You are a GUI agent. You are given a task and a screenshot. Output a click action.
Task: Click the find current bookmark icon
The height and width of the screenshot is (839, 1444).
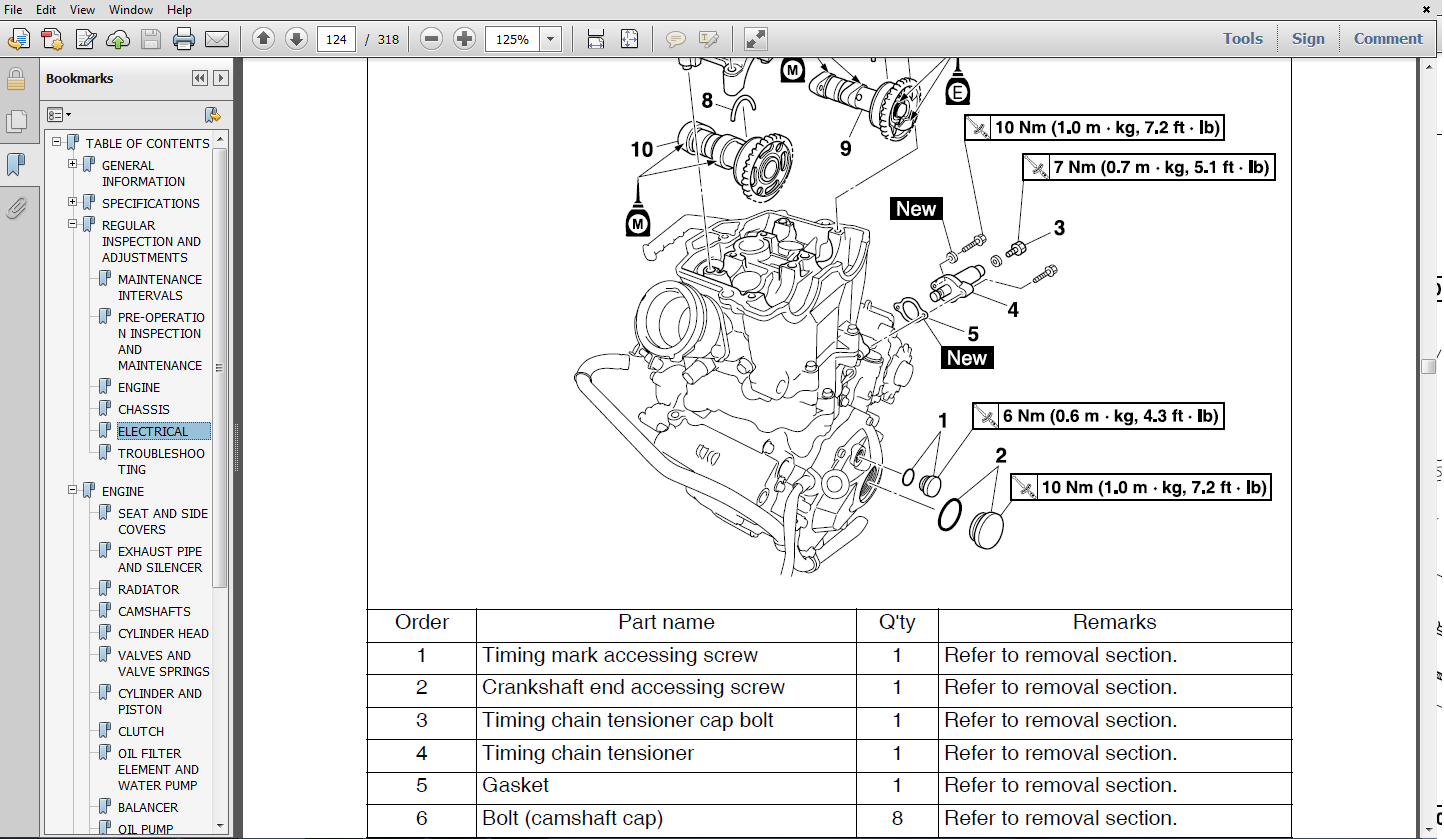(212, 115)
